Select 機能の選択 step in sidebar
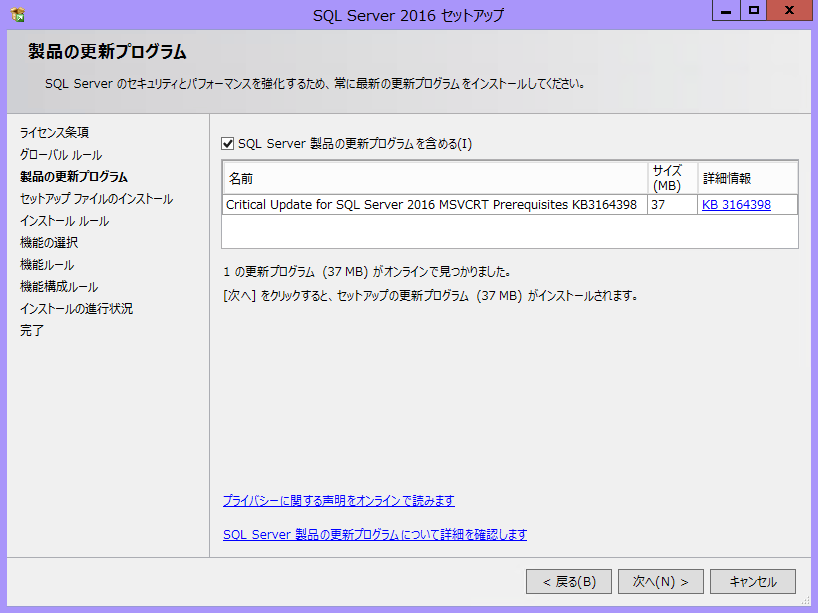 (x=49, y=243)
